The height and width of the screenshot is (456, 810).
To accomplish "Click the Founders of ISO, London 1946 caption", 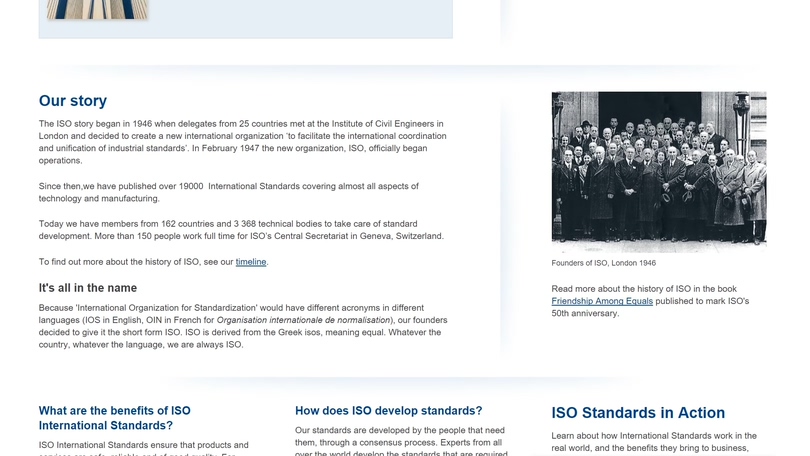I will coord(603,263).
